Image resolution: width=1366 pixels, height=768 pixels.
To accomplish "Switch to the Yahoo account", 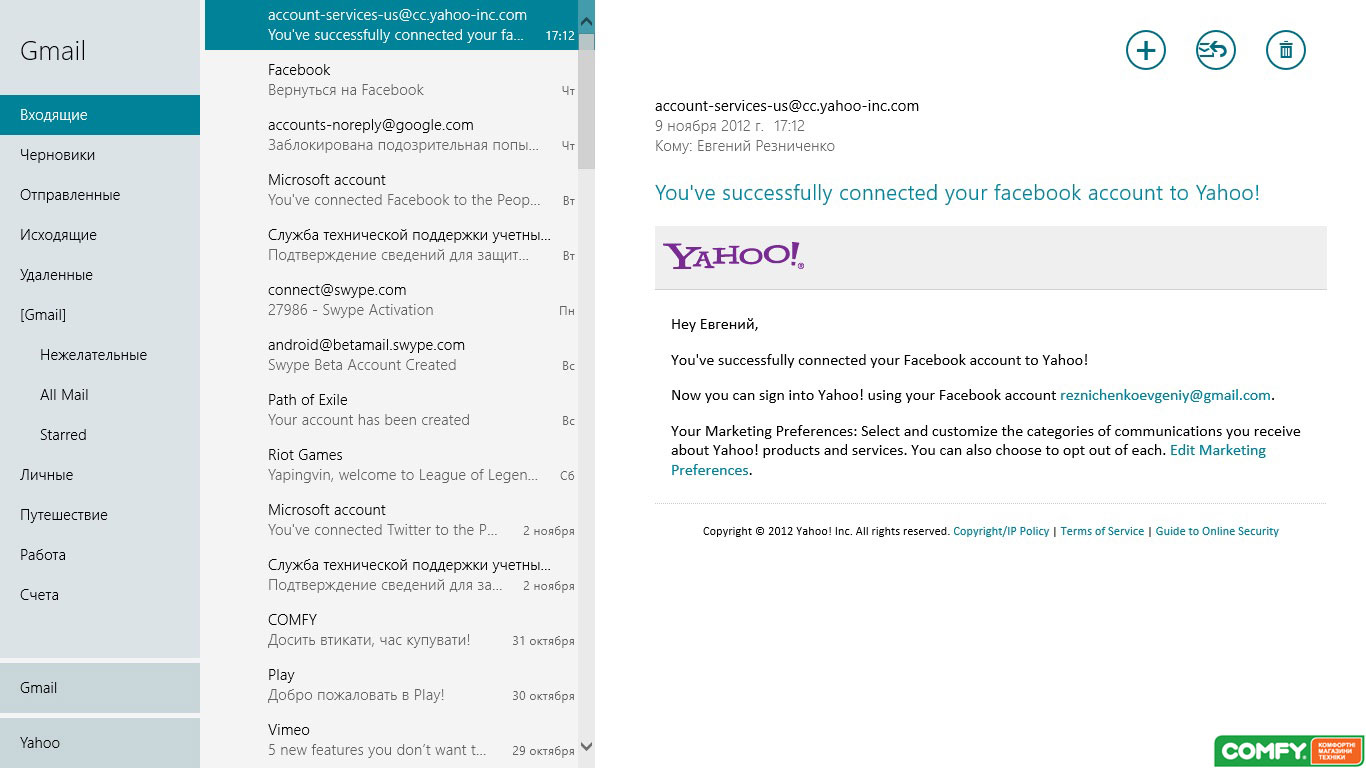I will pos(100,743).
